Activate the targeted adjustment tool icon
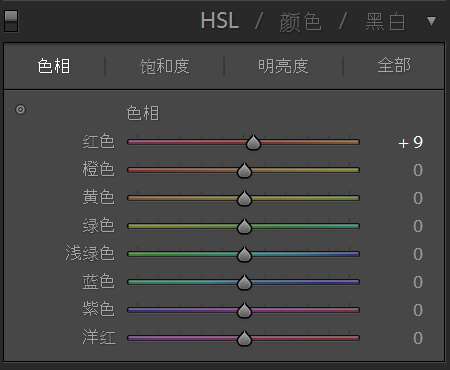Image resolution: width=450 pixels, height=370 pixels. (x=20, y=109)
